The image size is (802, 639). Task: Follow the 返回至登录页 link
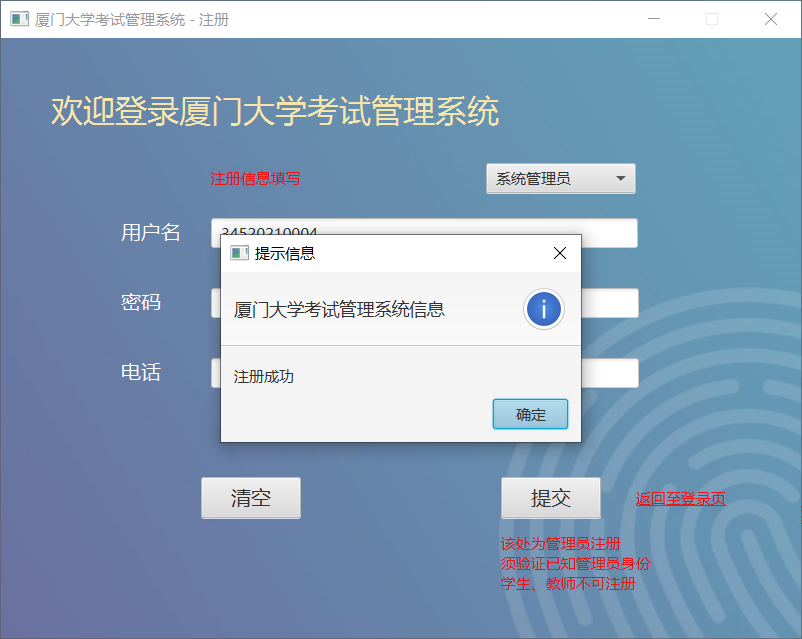pyautogui.click(x=680, y=498)
